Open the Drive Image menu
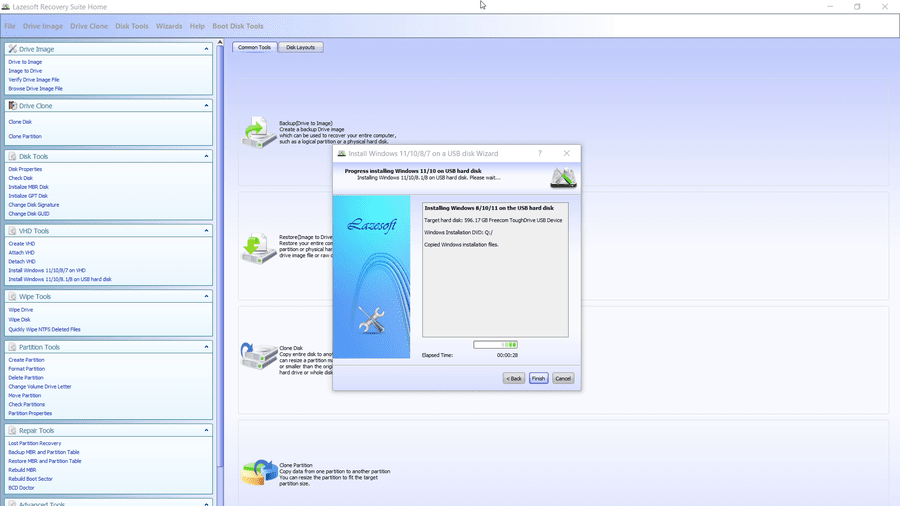 (x=43, y=26)
